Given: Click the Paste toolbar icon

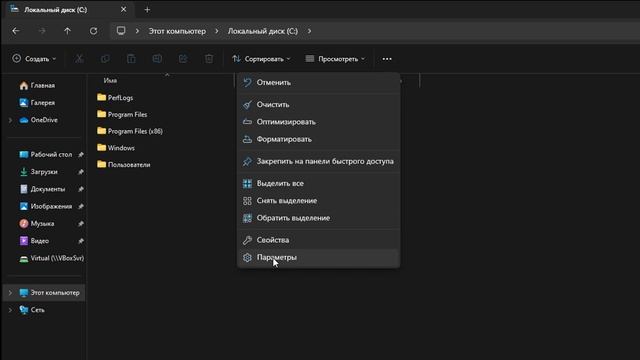Looking at the screenshot, I should tap(131, 59).
